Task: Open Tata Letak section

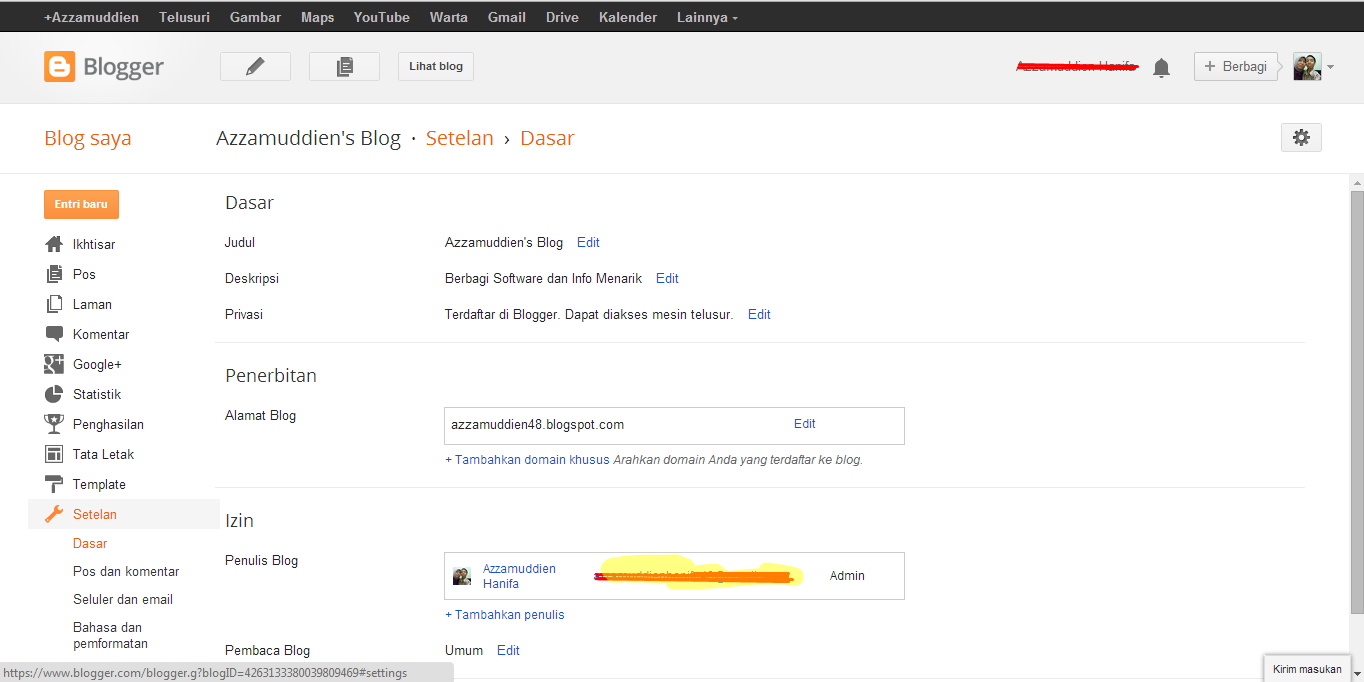Action: (x=103, y=454)
